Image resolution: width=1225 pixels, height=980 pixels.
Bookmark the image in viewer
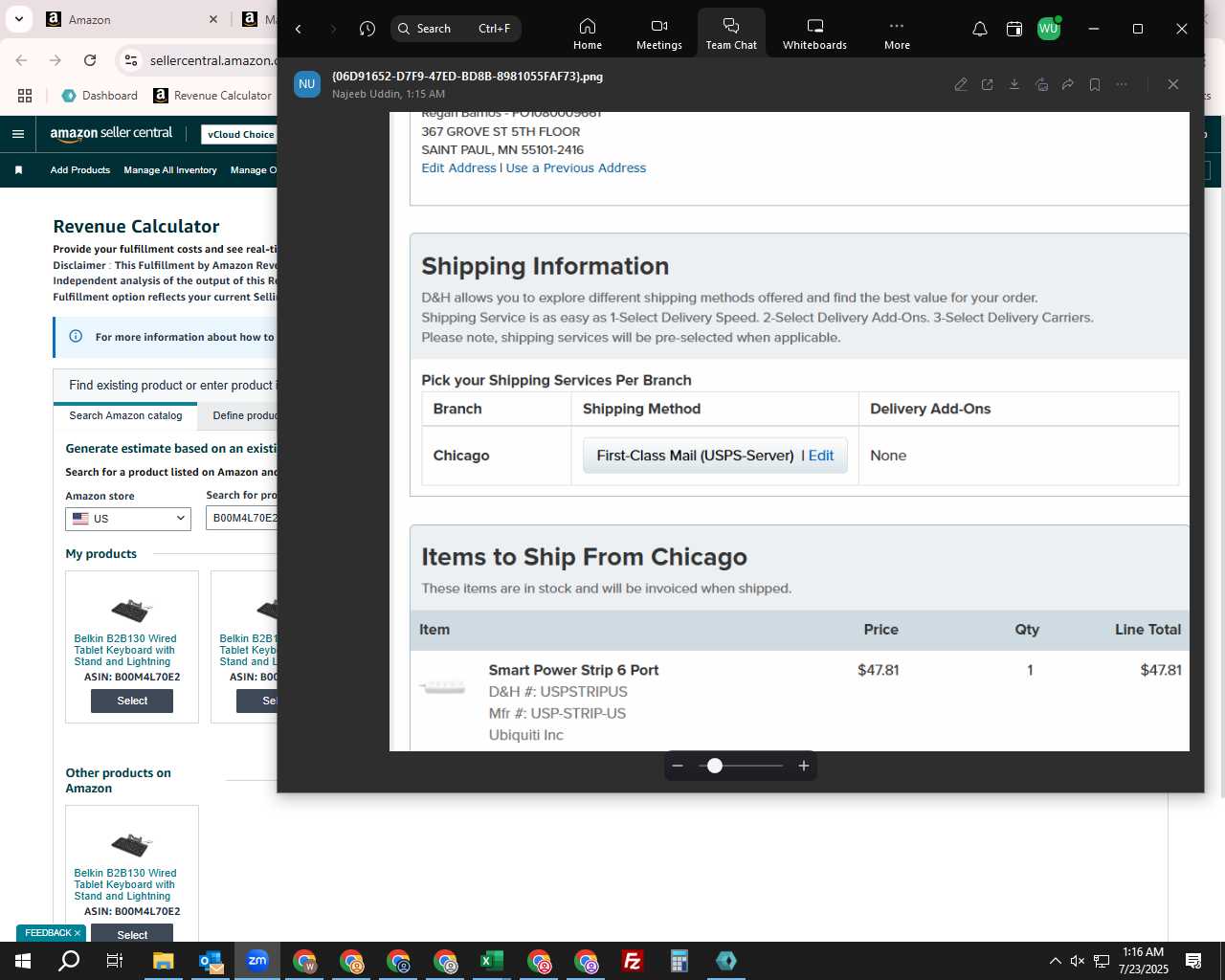tap(1095, 84)
